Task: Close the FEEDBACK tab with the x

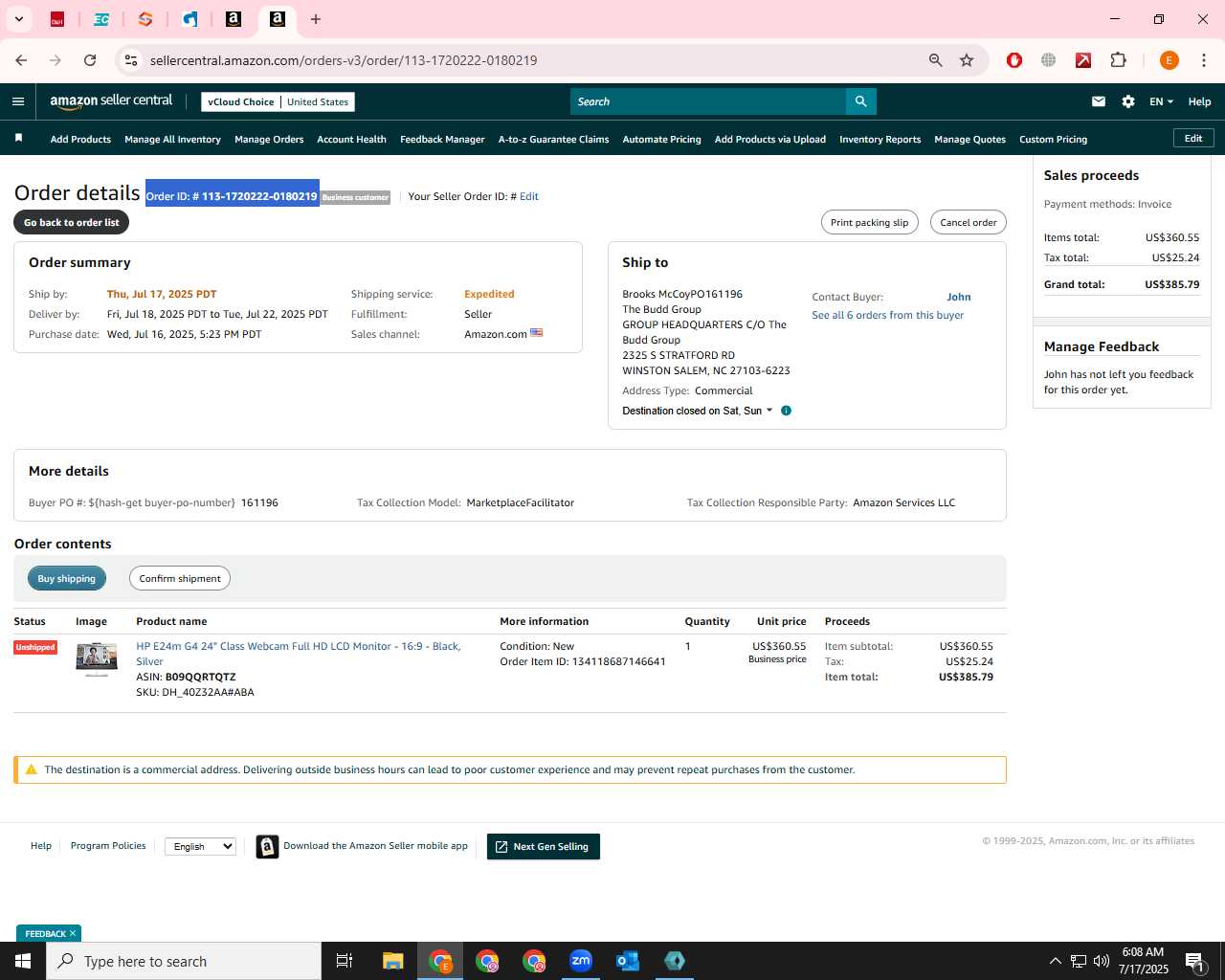Action: point(73,933)
